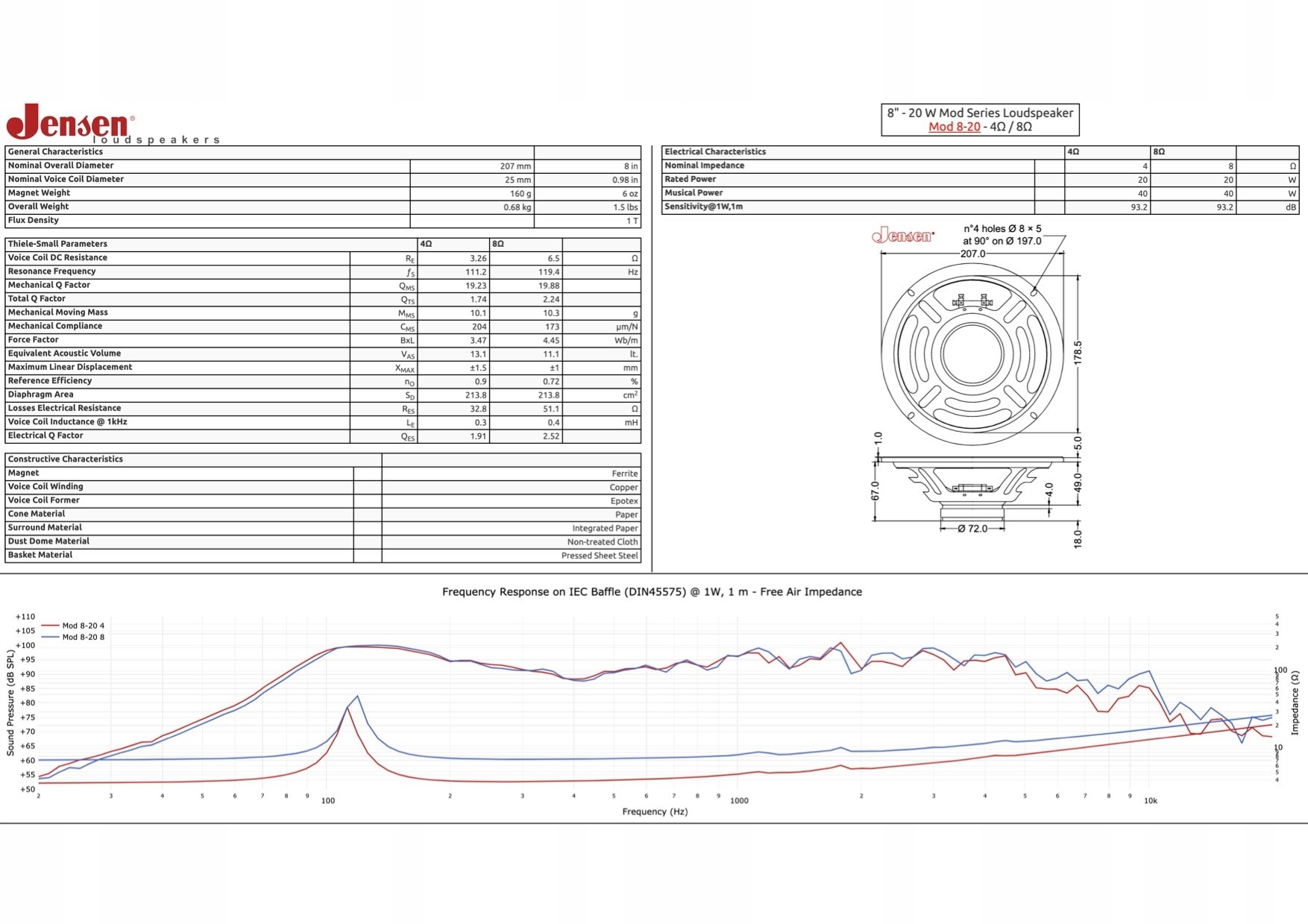Viewport: 1308px width, 924px height.
Task: Click the "0.98 in" voice coil value
Action: point(625,180)
